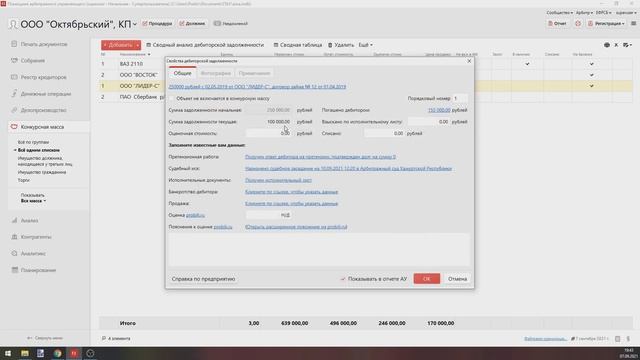Viewport: 640px width, 360px height.
Task: Open the Арбитр menu
Action: pyautogui.click(x=584, y=13)
